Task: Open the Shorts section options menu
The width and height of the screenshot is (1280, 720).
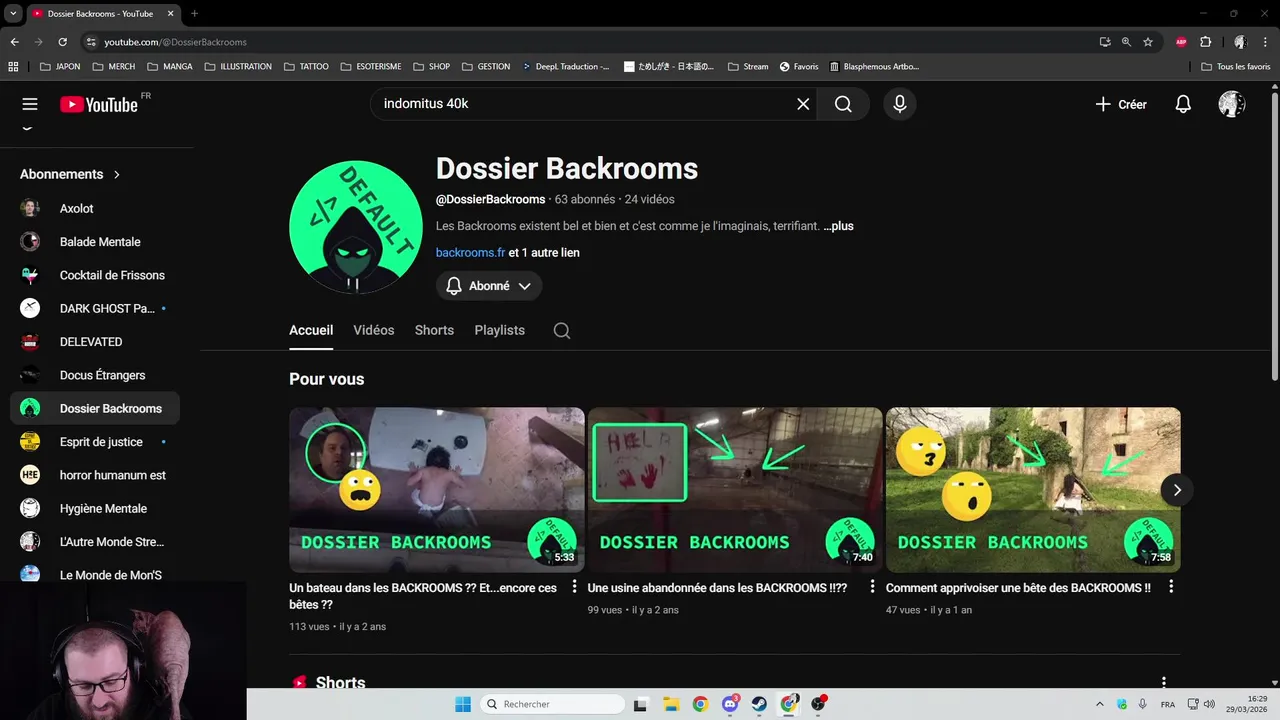Action: point(1163,682)
